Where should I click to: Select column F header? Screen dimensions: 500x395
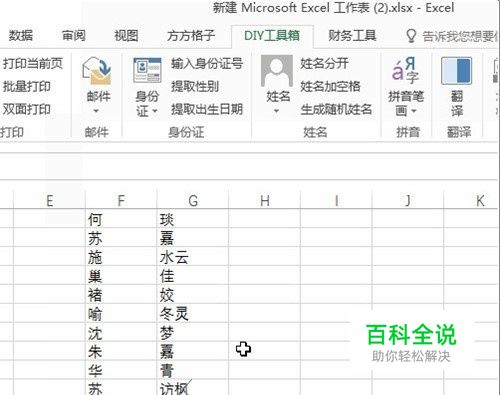click(x=121, y=201)
